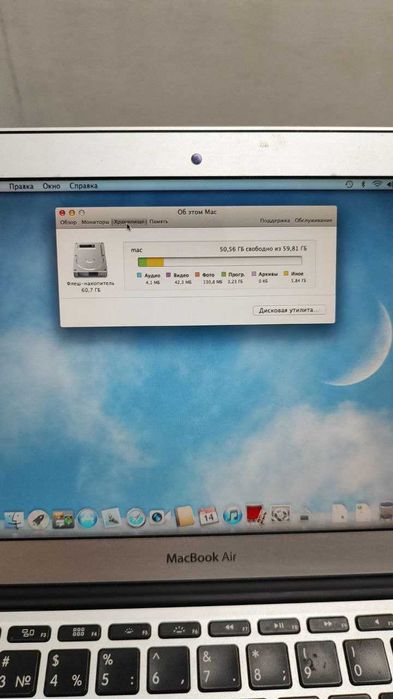The width and height of the screenshot is (393, 699).
Task: Minimize the Об этом Mac window
Action: point(71,213)
